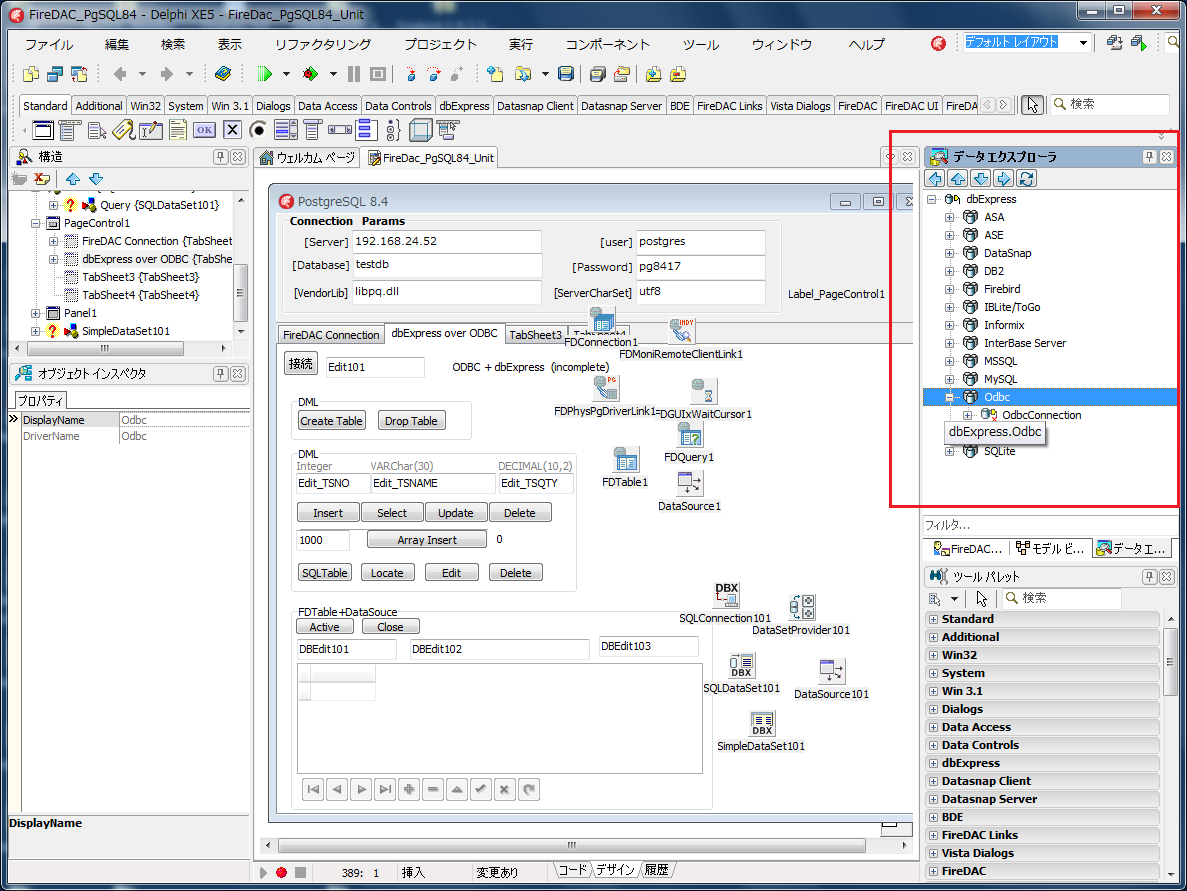Screen dimensions: 1187x891
Task: Click the 接続 button on the form
Action: pyautogui.click(x=301, y=364)
